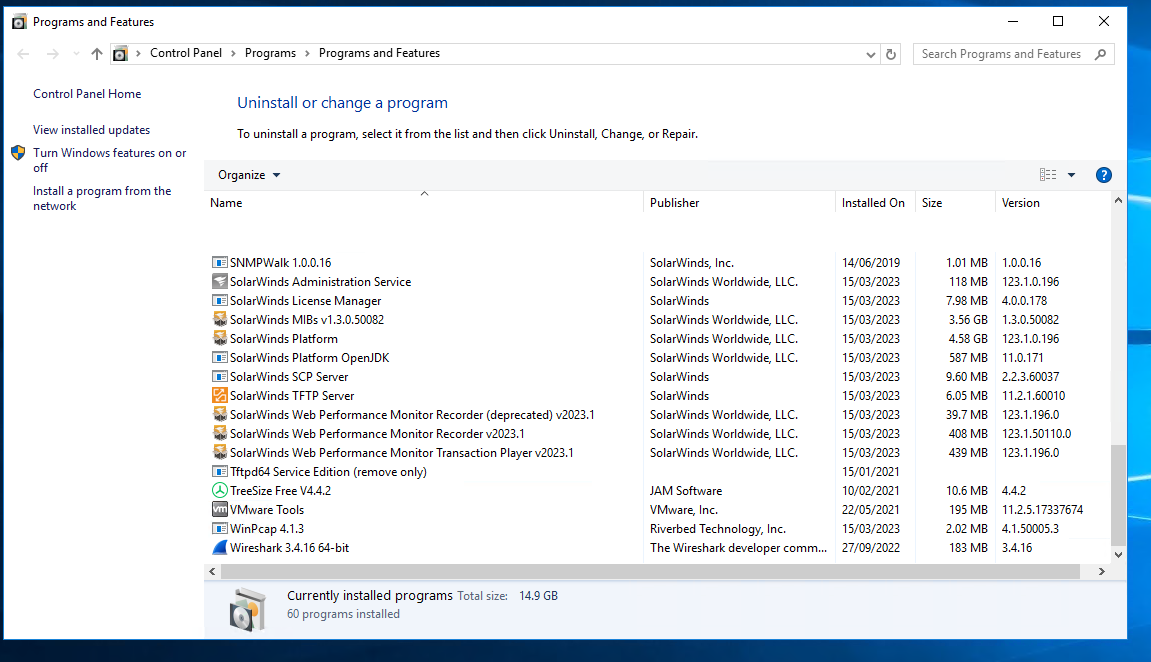Open View installed updates link
The image size is (1151, 662).
click(91, 130)
